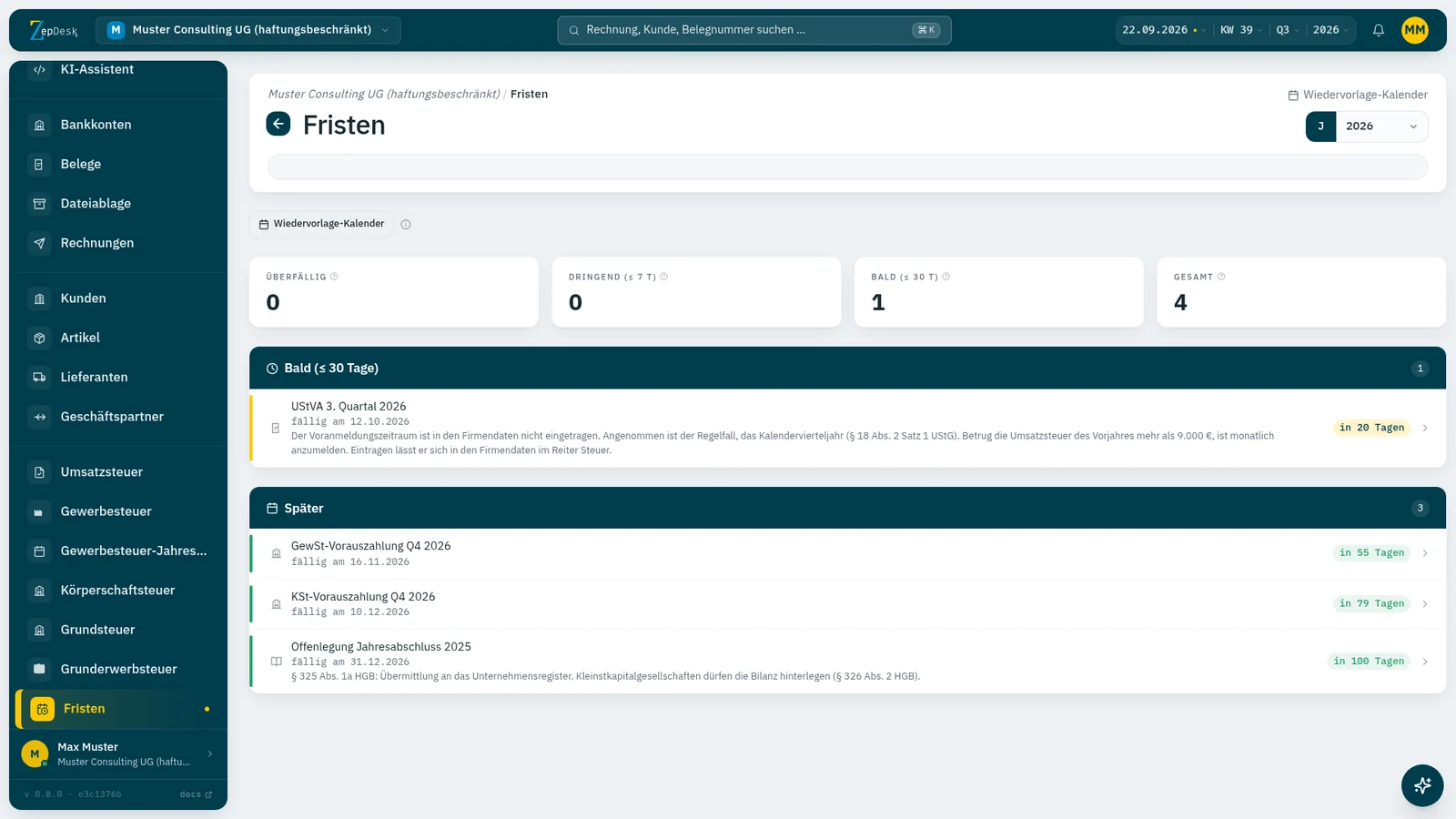Show info icon next to Wiedervorlage-Kalender chip
Screen dimensions: 1456x819
(406, 225)
